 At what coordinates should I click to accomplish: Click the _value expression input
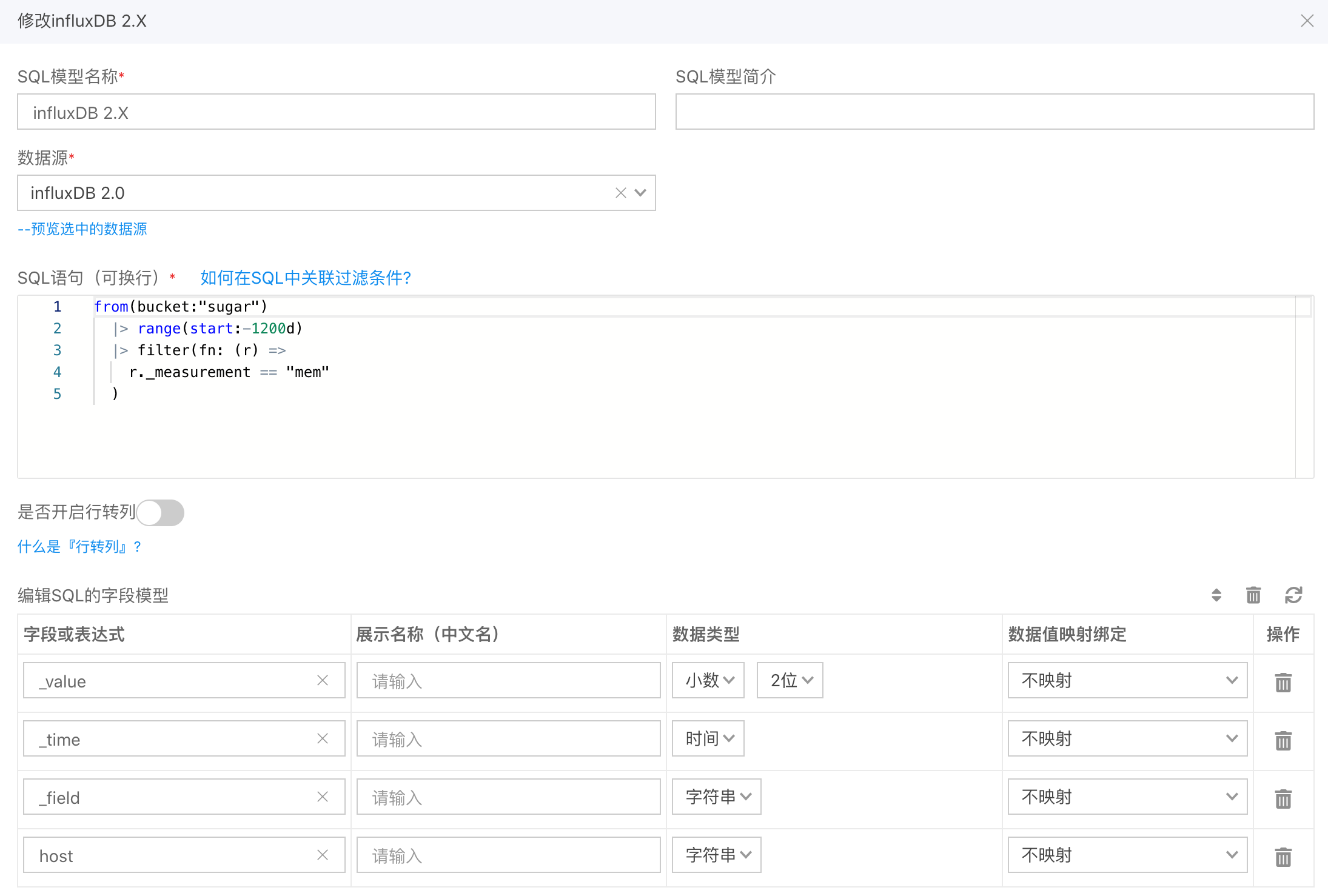tap(184, 680)
